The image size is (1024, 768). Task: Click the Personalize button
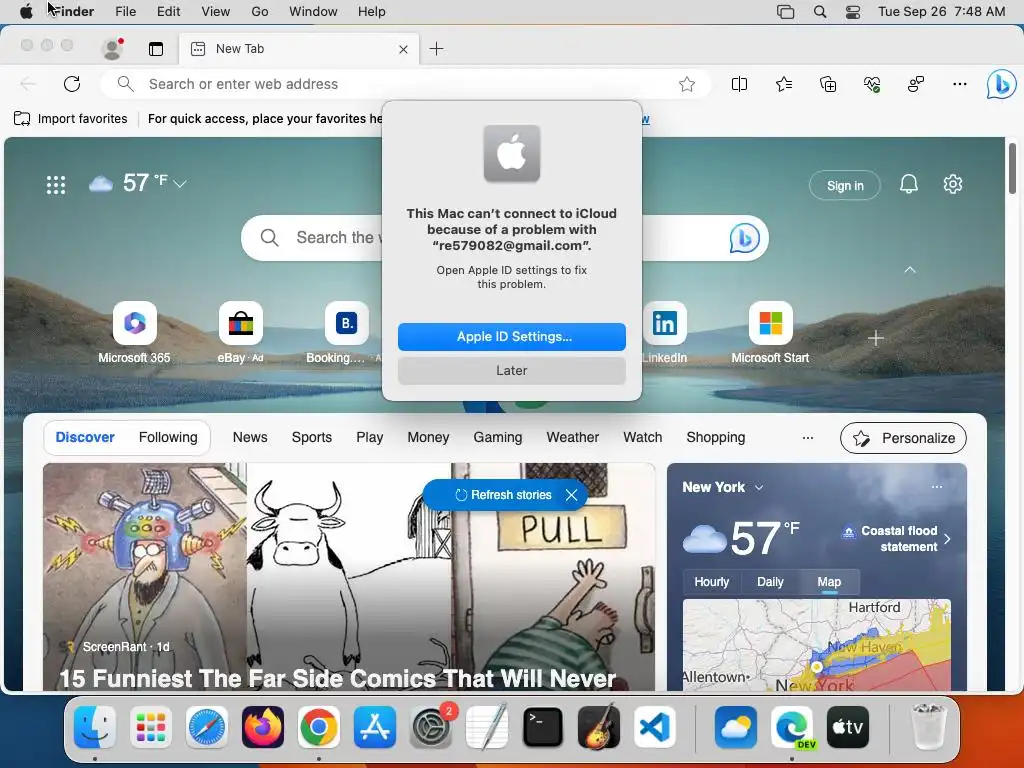[x=903, y=438]
